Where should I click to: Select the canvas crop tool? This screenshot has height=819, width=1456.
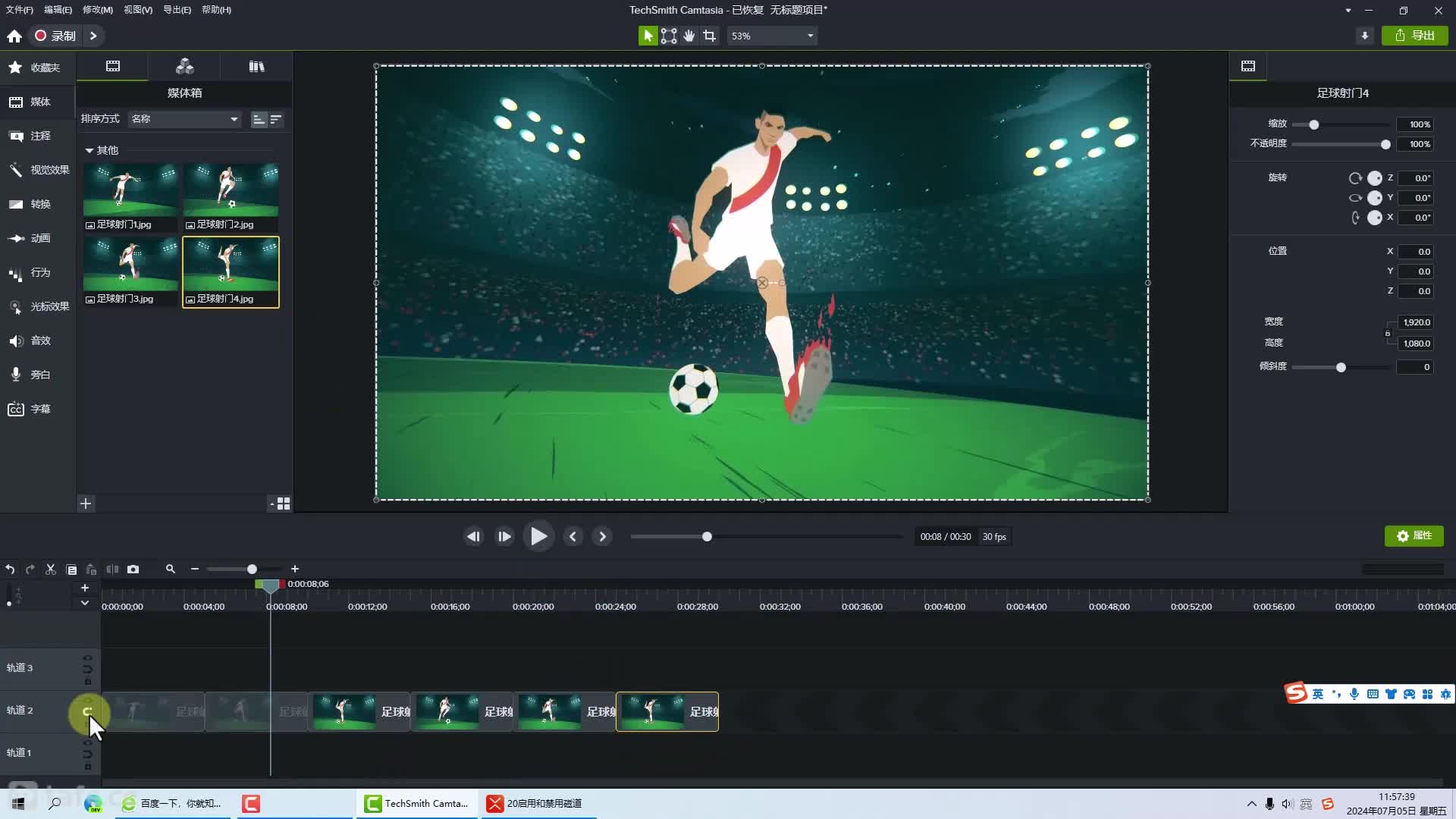point(710,36)
